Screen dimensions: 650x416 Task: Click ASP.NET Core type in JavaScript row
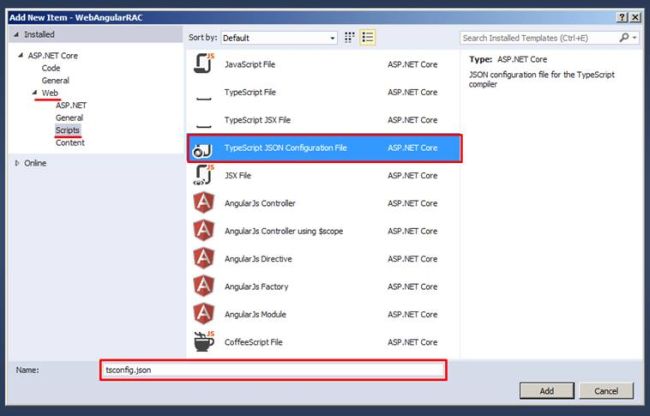point(412,64)
